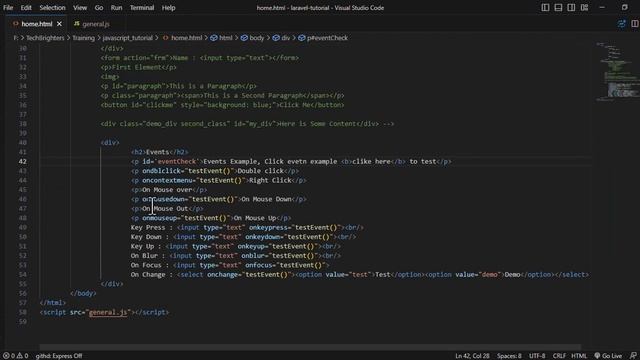Select body breadcrumb segment
640x360 pixels.
pyautogui.click(x=256, y=38)
